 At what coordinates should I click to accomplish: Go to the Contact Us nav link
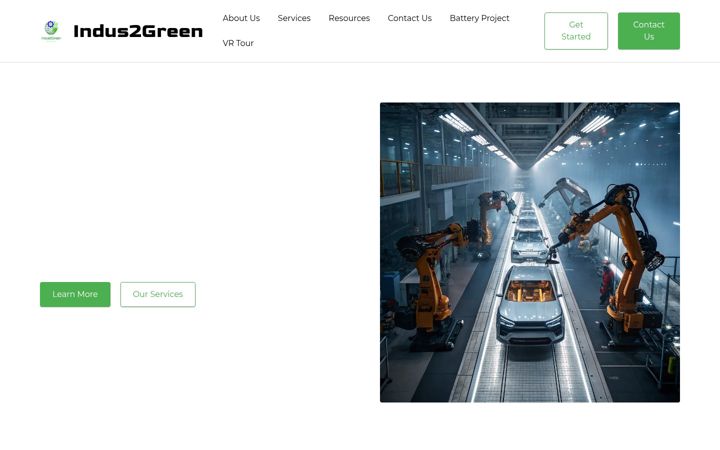click(x=410, y=18)
